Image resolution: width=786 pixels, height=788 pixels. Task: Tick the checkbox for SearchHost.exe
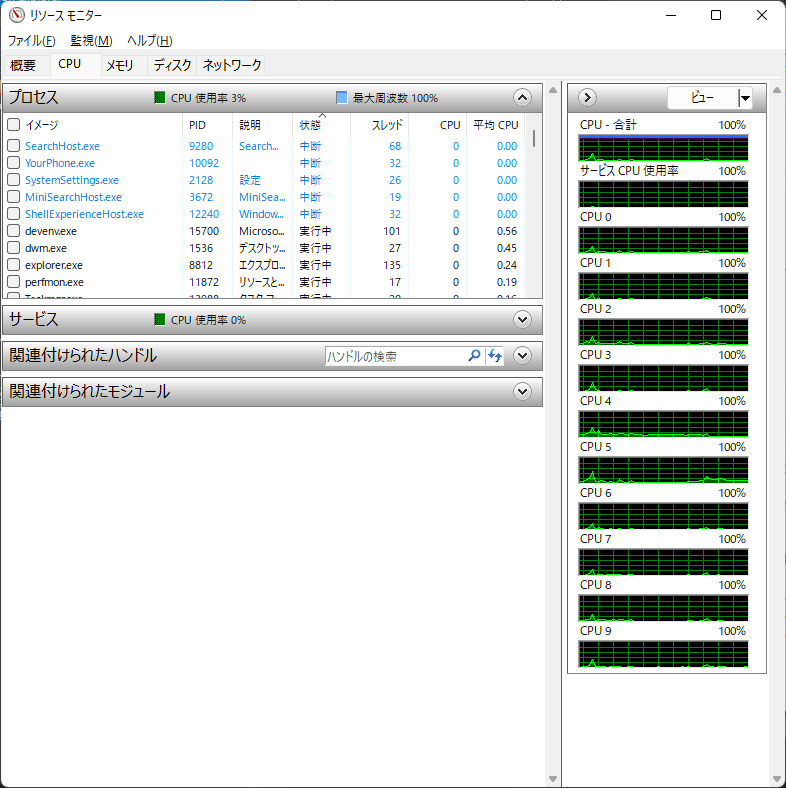pyautogui.click(x=14, y=146)
